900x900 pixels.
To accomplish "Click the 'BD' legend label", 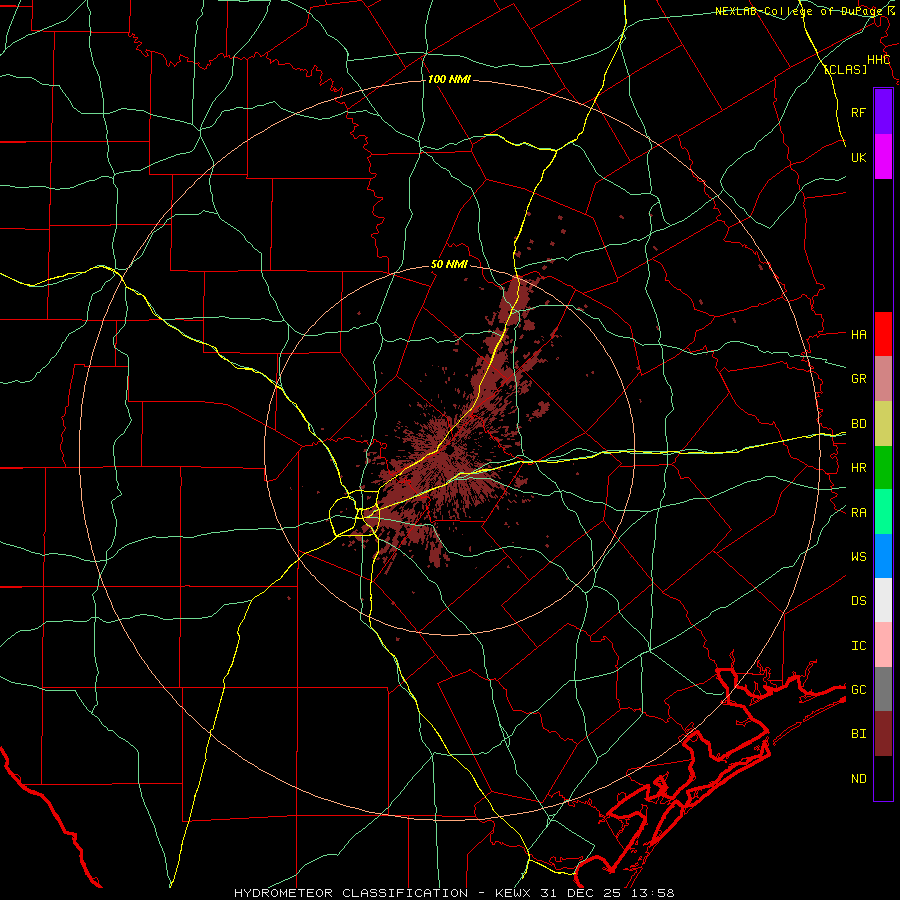I will [x=858, y=424].
